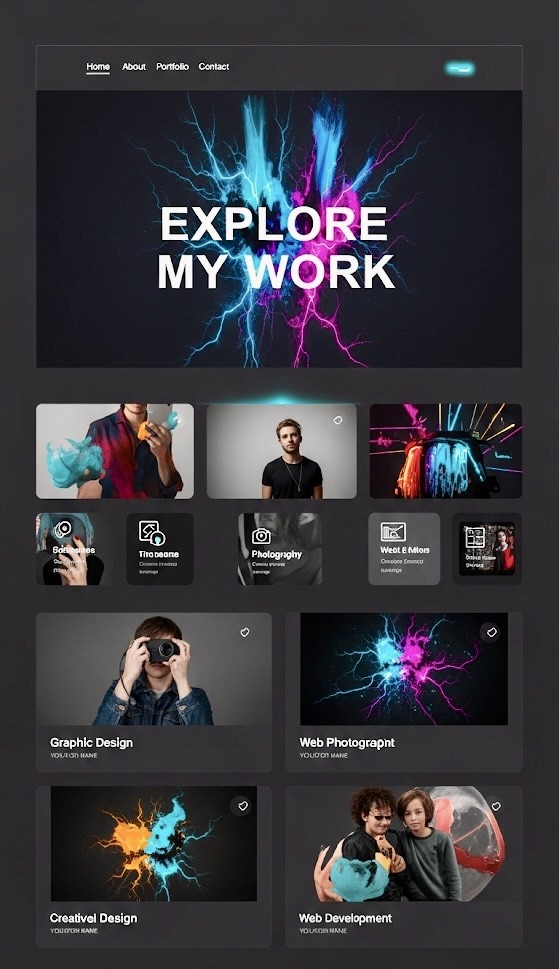This screenshot has width=559, height=969.
Task: Click the tag icon on the man portrait
Action: click(337, 420)
